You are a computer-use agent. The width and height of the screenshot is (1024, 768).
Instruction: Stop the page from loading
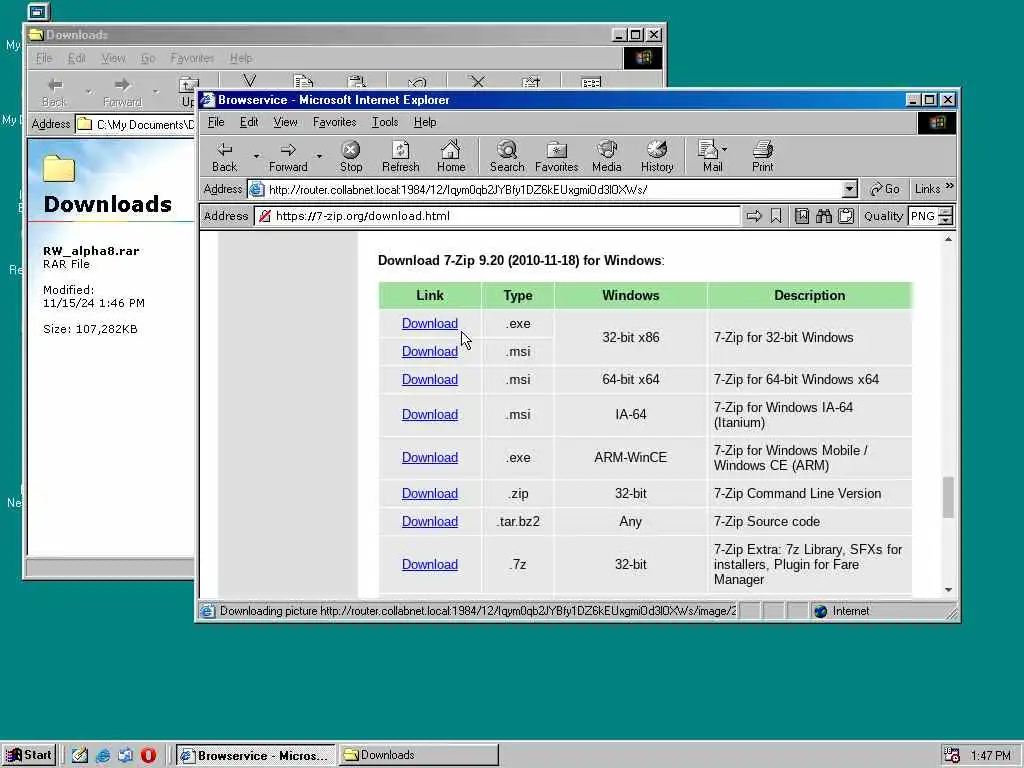(x=351, y=157)
